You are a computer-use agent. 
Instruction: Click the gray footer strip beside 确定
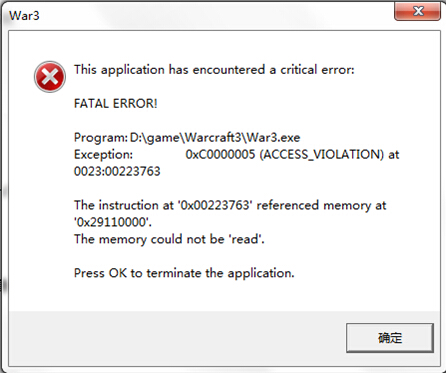point(177,338)
